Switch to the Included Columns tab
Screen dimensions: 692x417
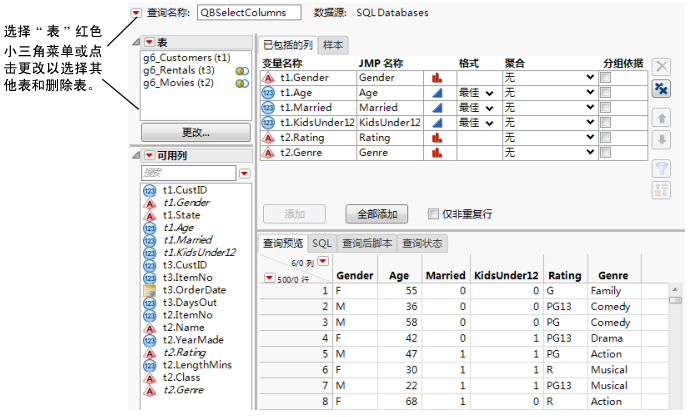click(288, 45)
